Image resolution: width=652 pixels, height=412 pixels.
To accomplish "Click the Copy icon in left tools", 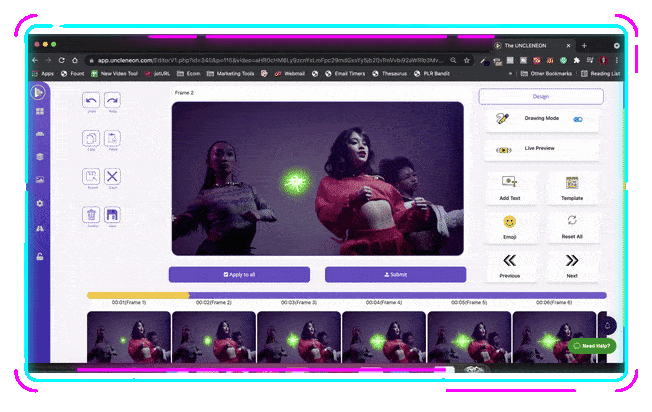I will 91,138.
